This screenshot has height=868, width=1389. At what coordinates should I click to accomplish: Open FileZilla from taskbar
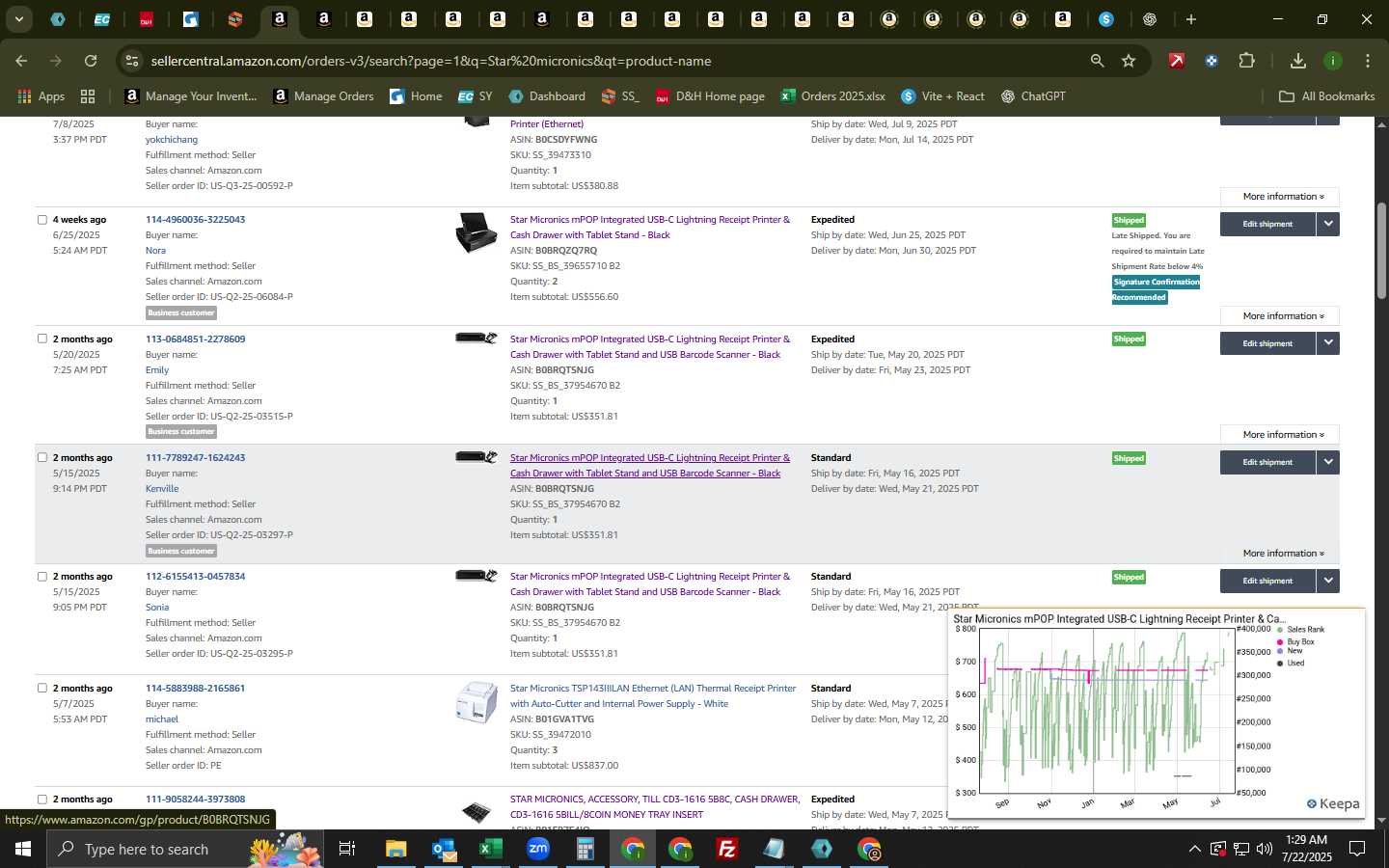pos(727,849)
